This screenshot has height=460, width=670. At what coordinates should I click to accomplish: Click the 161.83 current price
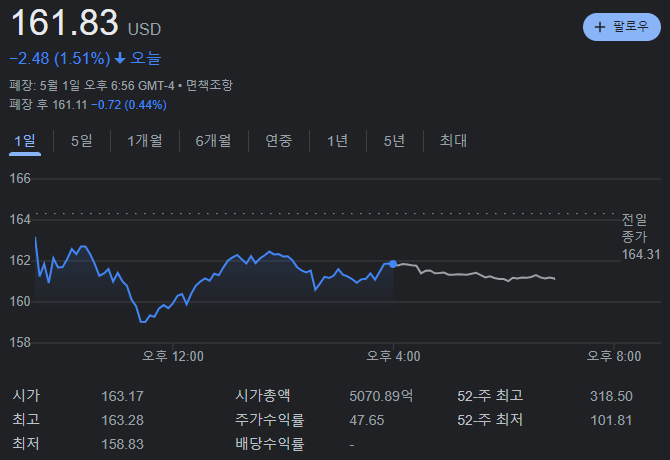click(x=65, y=23)
